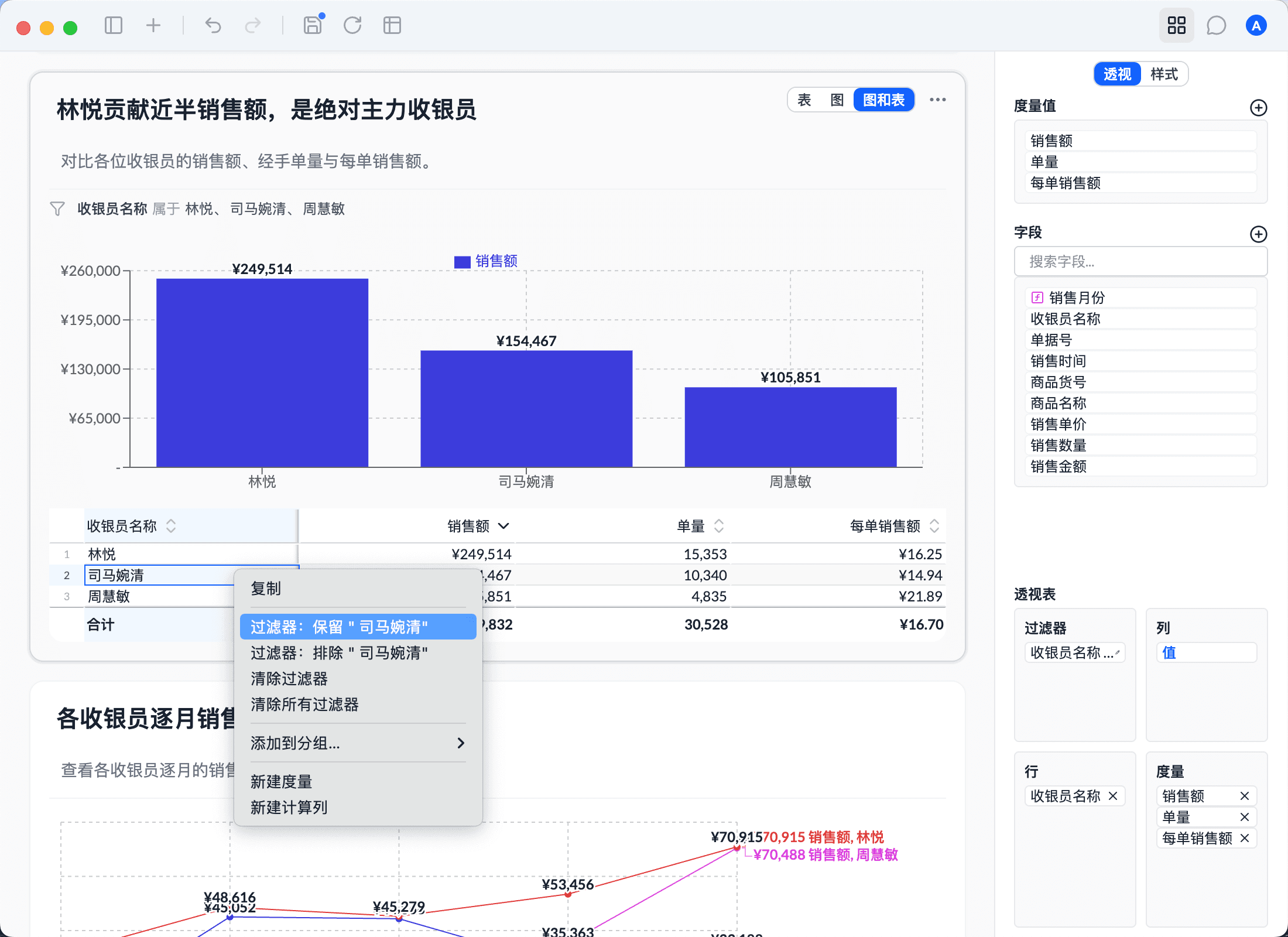Viewport: 1288px width, 937px height.
Task: Switch to the 透视 tab
Action: point(1118,74)
